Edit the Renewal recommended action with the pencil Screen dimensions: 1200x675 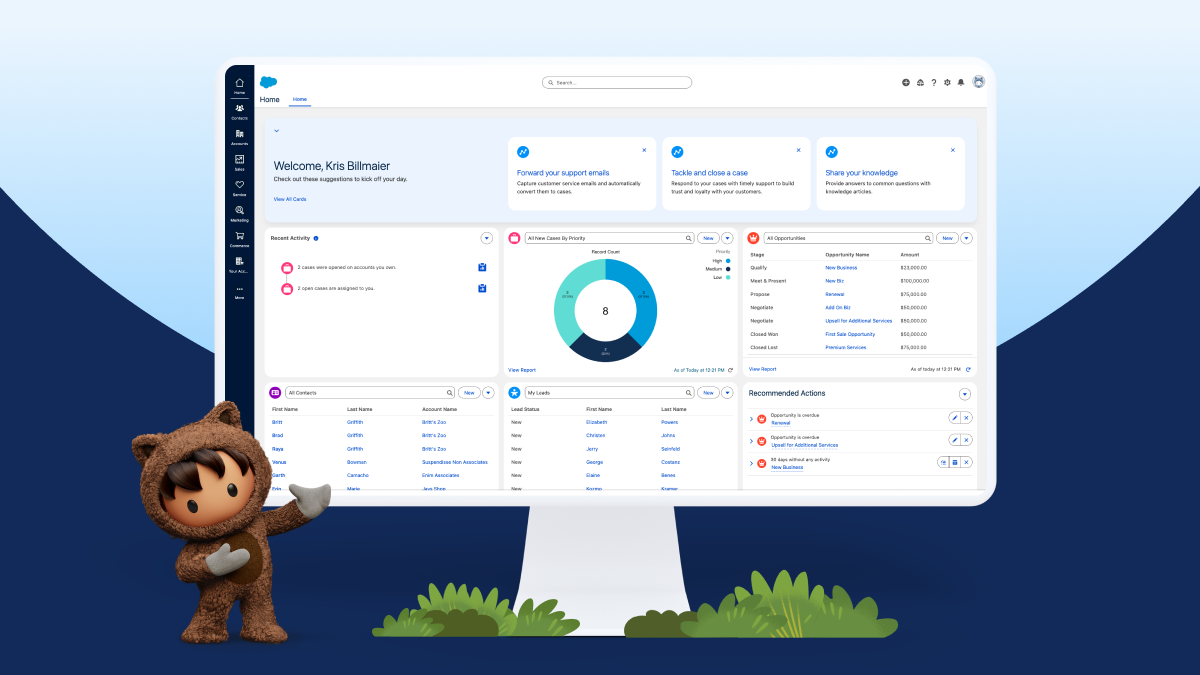coord(955,418)
